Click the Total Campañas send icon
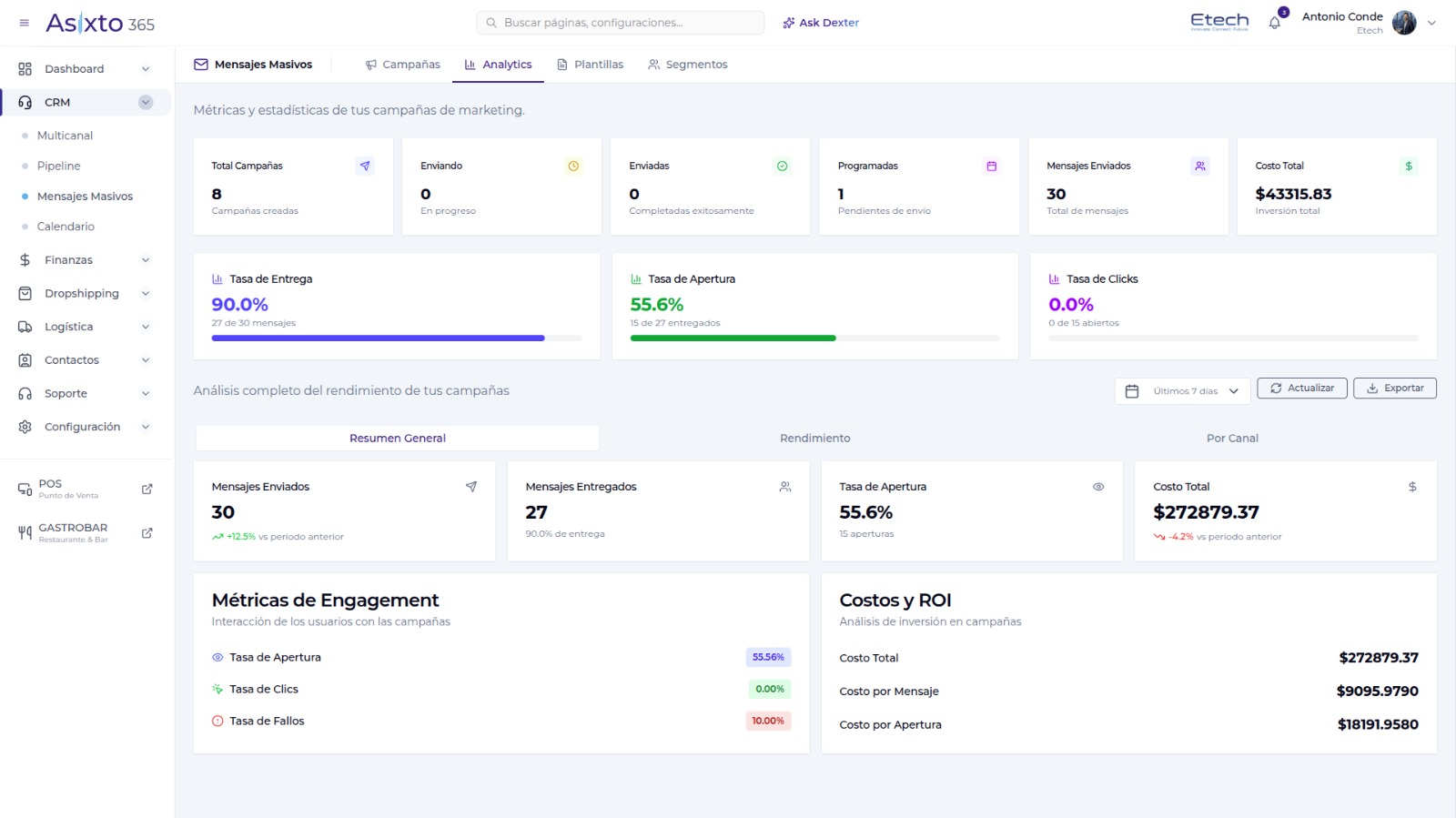Image resolution: width=1456 pixels, height=818 pixels. click(365, 167)
